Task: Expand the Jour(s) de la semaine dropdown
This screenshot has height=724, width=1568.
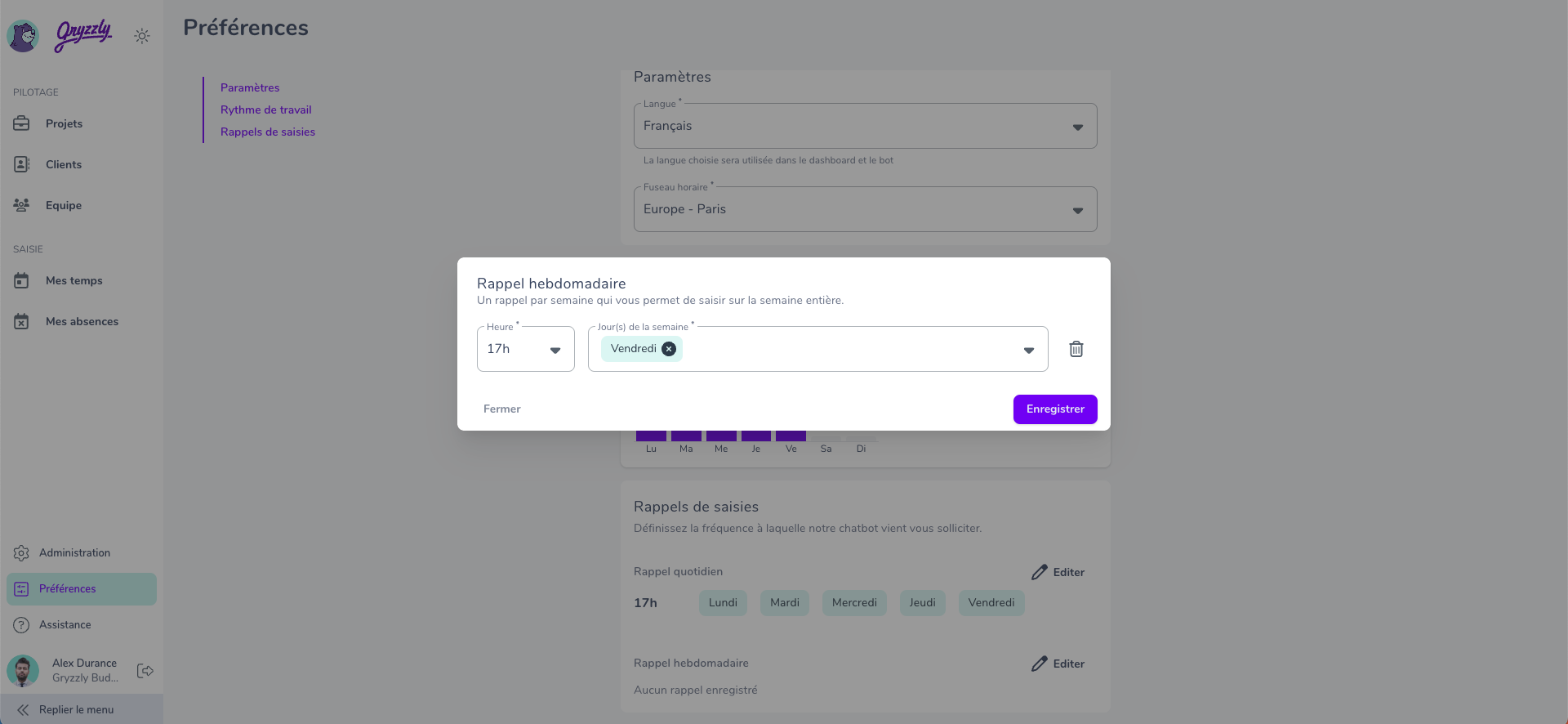Action: click(x=818, y=349)
